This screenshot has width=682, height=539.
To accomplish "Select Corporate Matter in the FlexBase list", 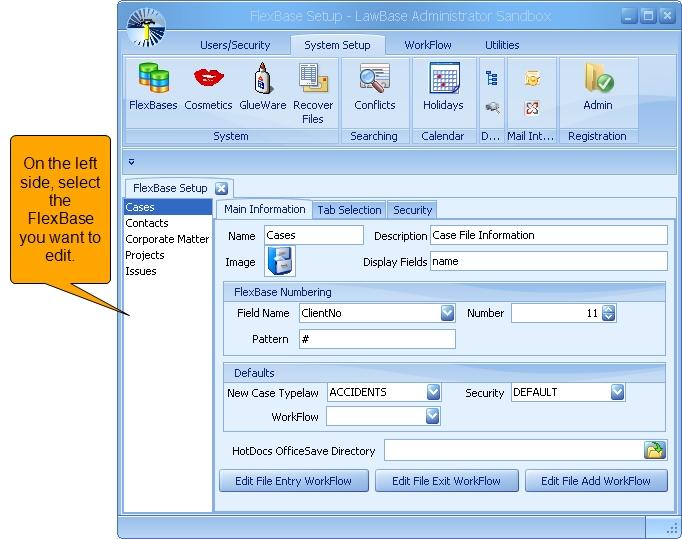I will [168, 239].
